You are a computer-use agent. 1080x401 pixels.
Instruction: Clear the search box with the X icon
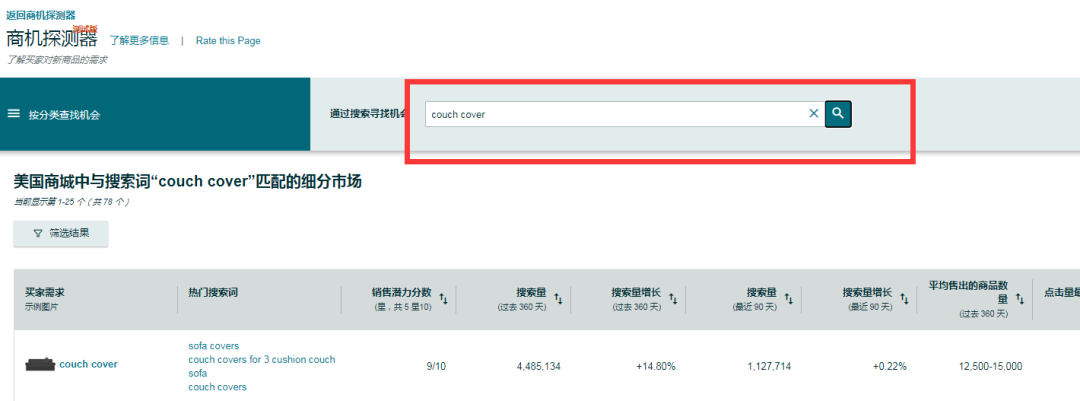pyautogui.click(x=813, y=114)
